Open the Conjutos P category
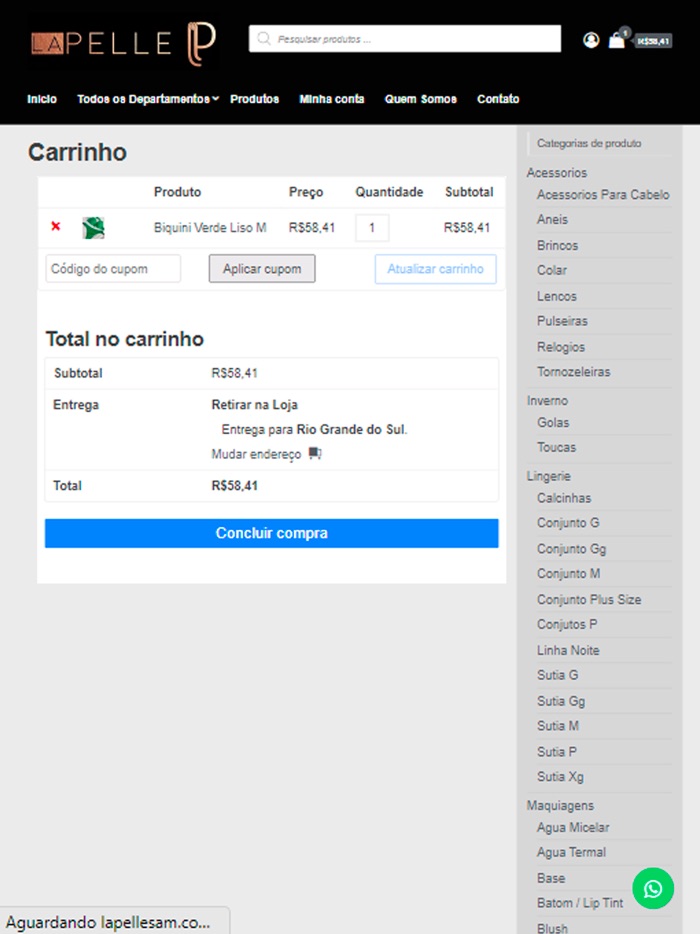The height and width of the screenshot is (934, 700). (567, 625)
